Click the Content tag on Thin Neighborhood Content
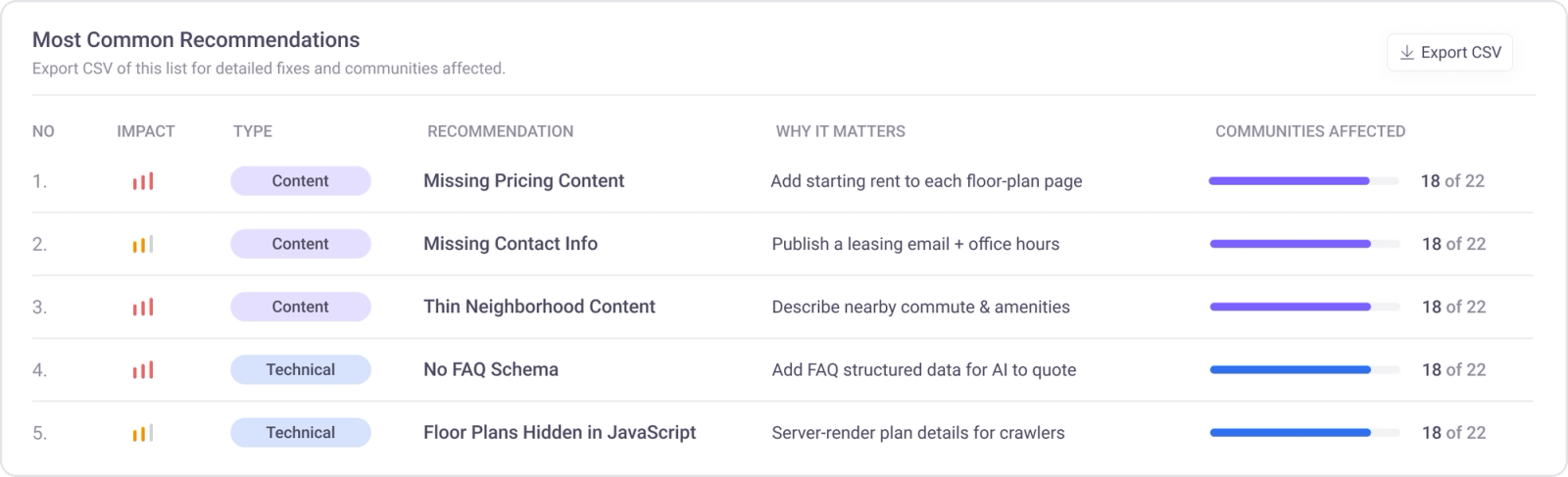This screenshot has width=1568, height=477. (x=301, y=307)
